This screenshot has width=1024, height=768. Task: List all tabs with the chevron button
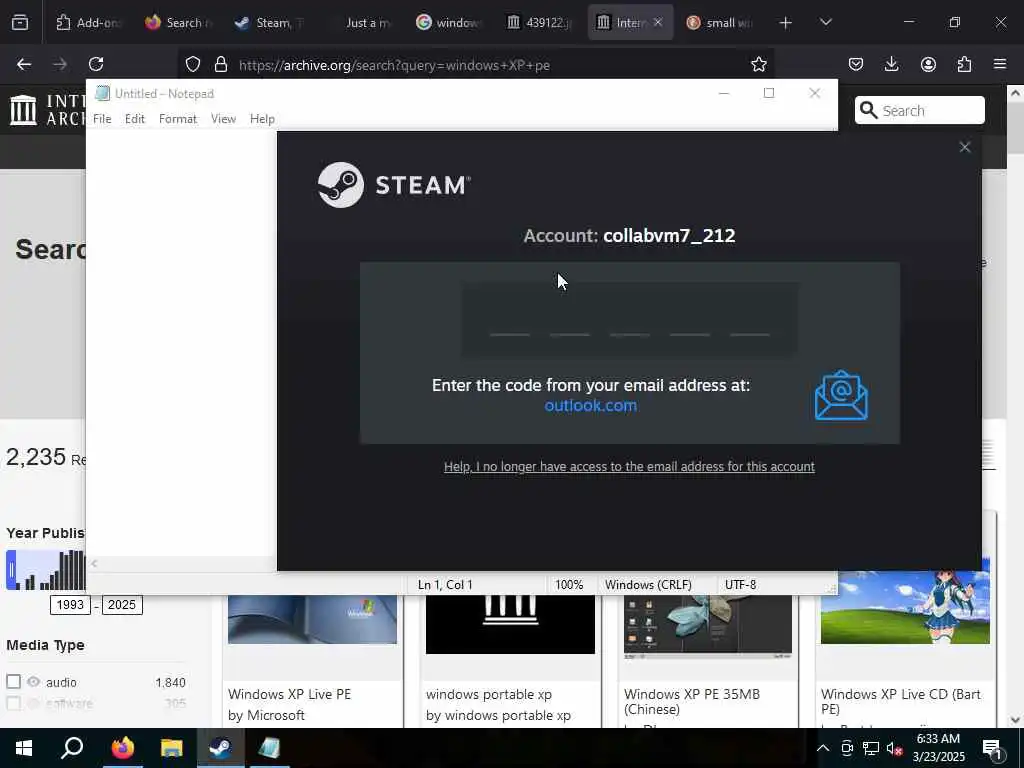(825, 23)
